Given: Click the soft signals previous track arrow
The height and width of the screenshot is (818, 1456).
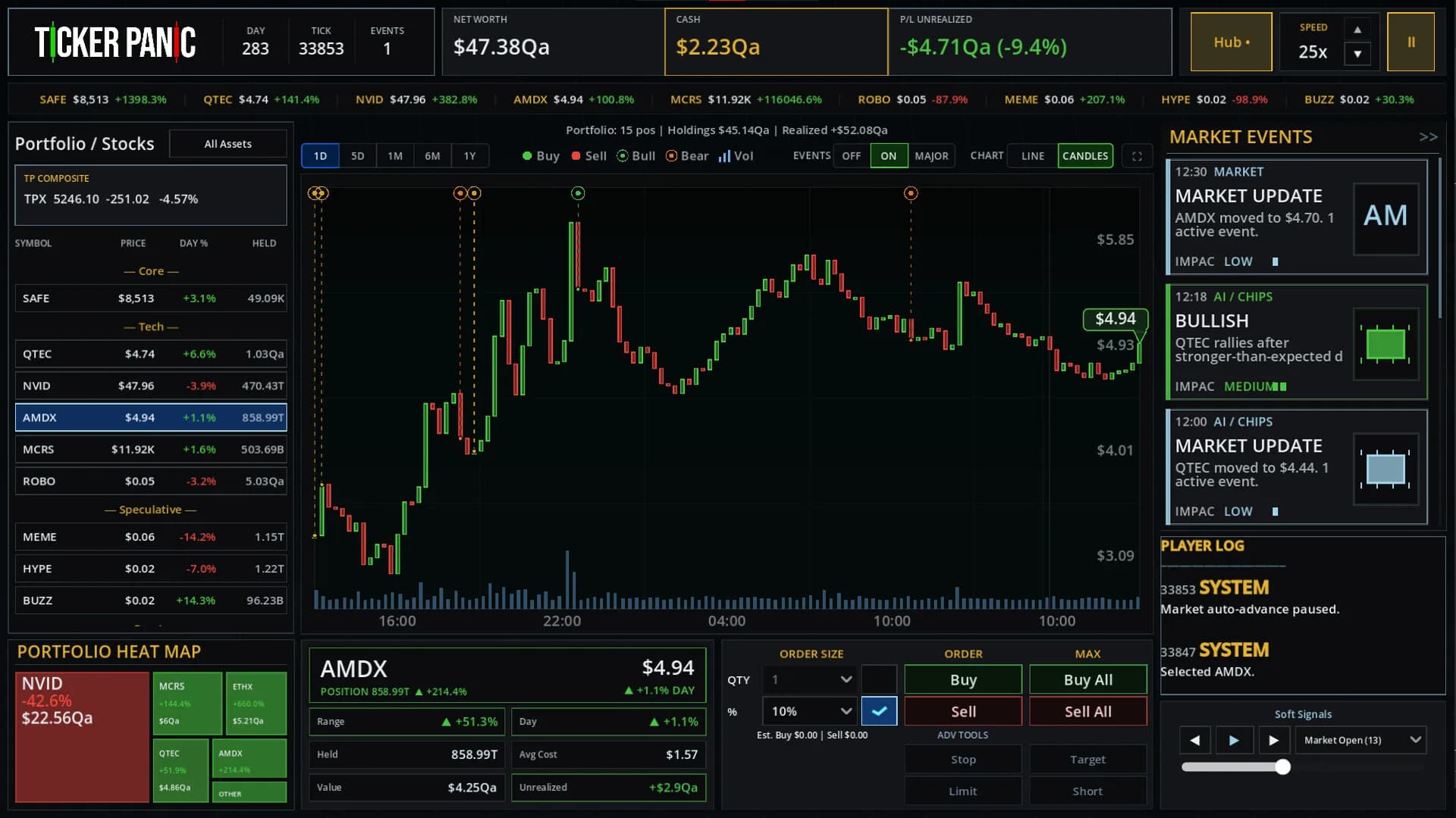Looking at the screenshot, I should 1194,740.
